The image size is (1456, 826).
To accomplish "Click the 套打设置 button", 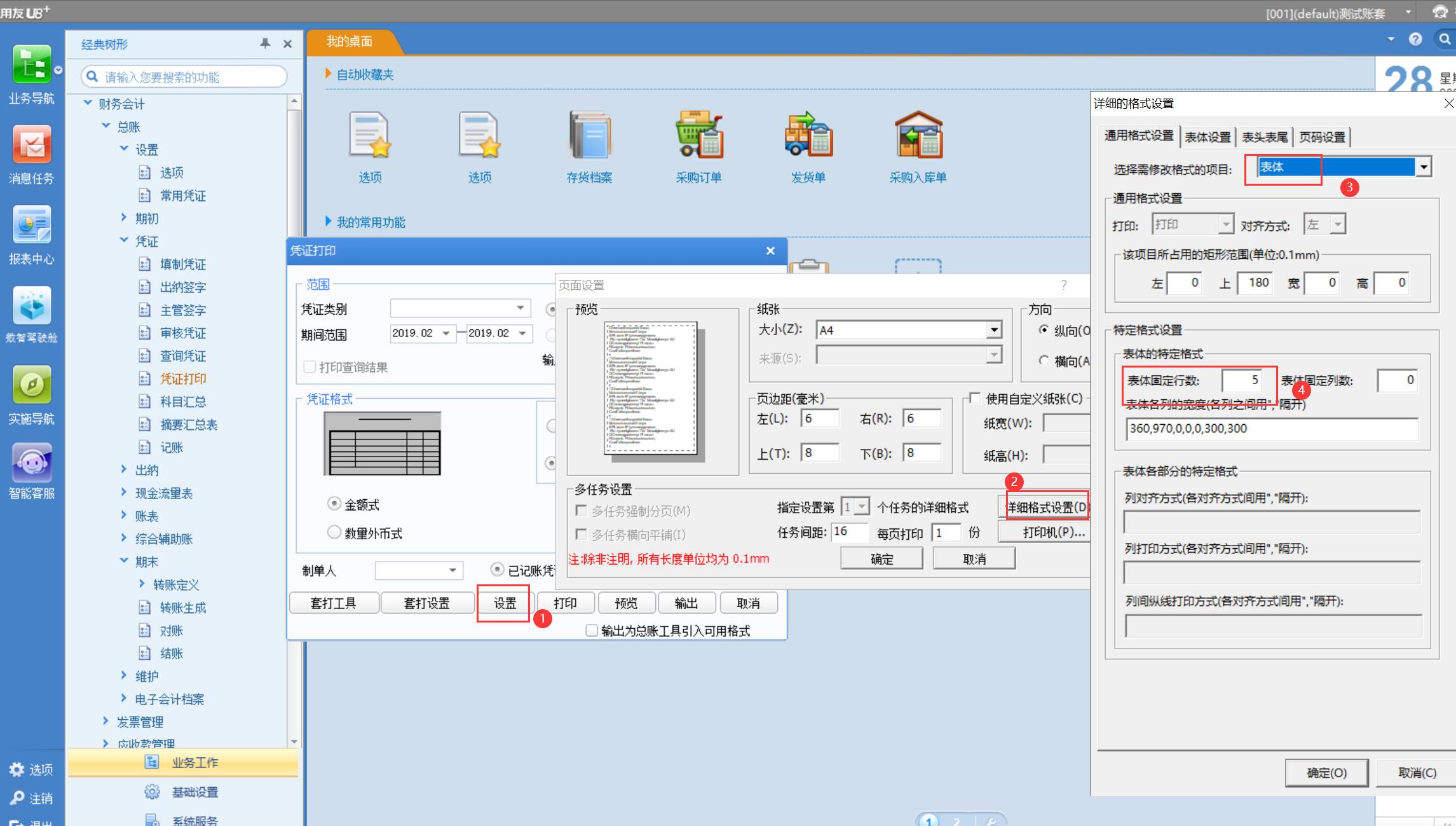I will tap(426, 603).
